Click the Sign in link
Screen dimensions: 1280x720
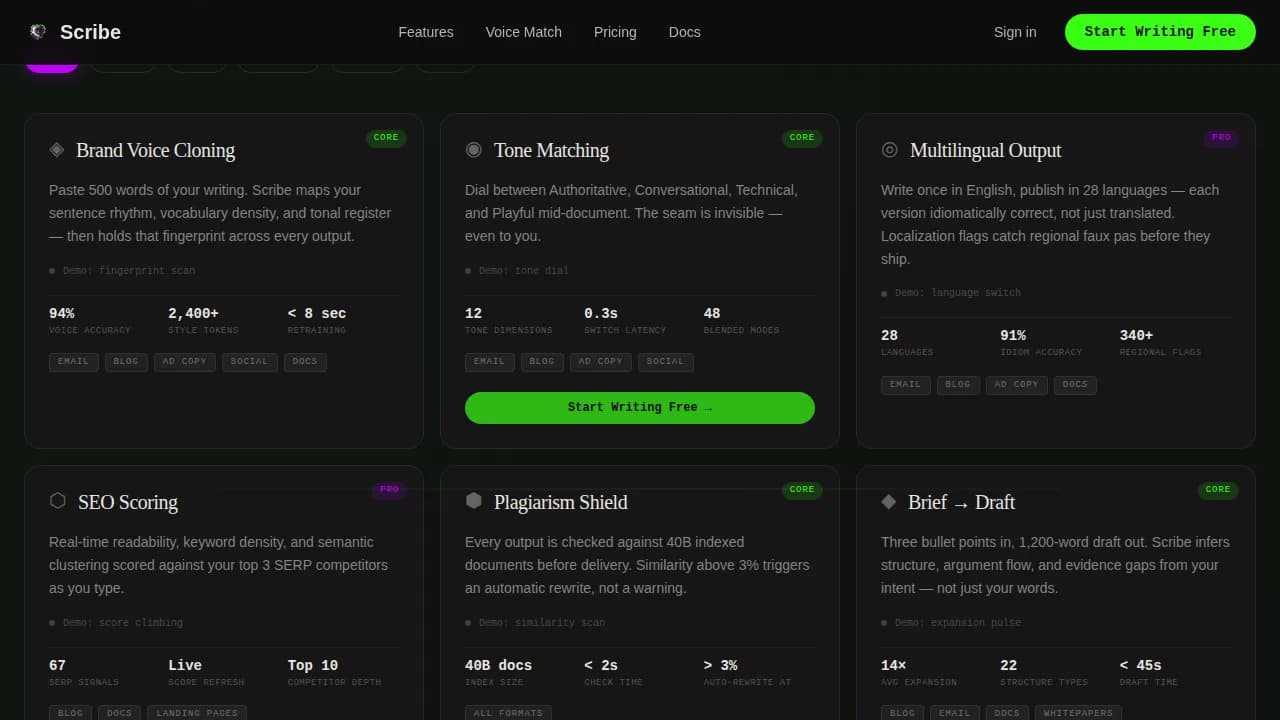click(x=1015, y=32)
